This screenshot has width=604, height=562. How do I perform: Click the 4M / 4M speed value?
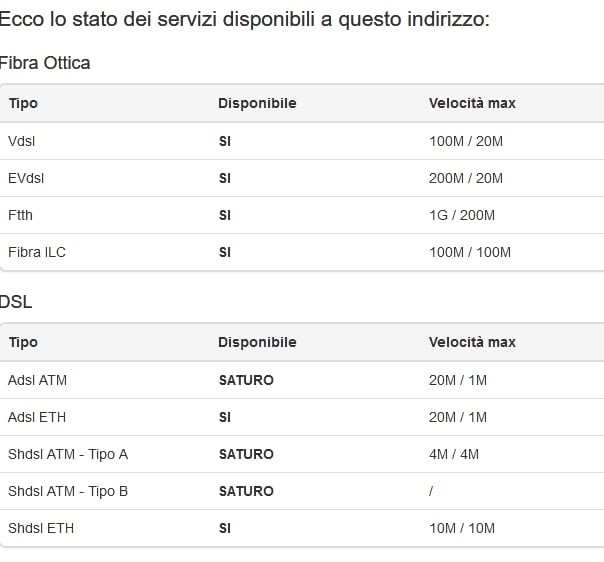click(x=454, y=454)
